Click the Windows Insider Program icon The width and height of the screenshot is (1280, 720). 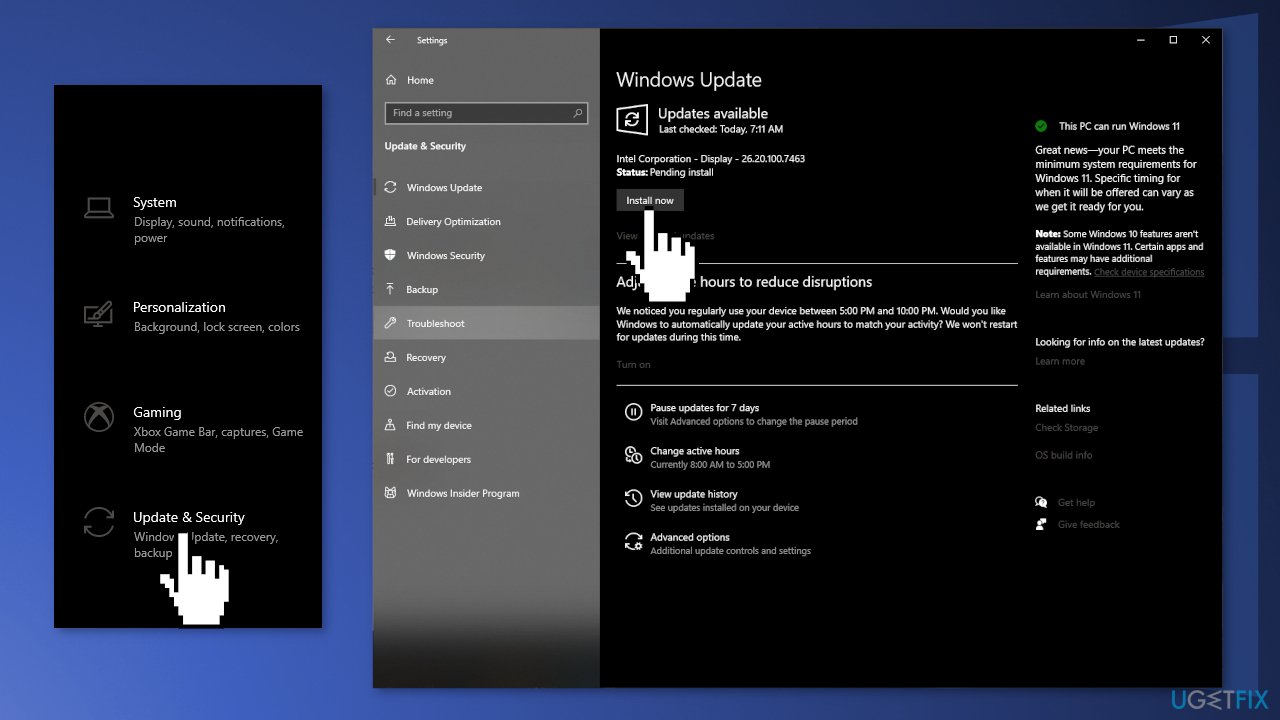tap(390, 493)
